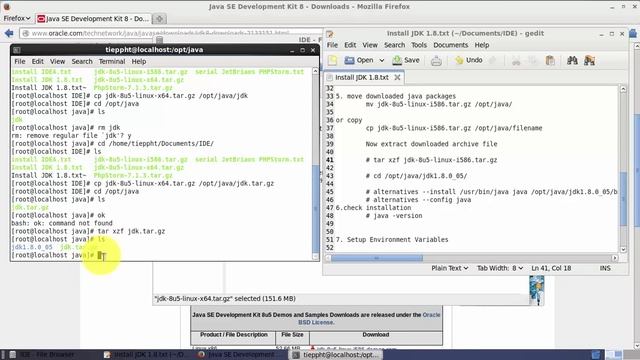Open terminal View menu

(x=58, y=62)
